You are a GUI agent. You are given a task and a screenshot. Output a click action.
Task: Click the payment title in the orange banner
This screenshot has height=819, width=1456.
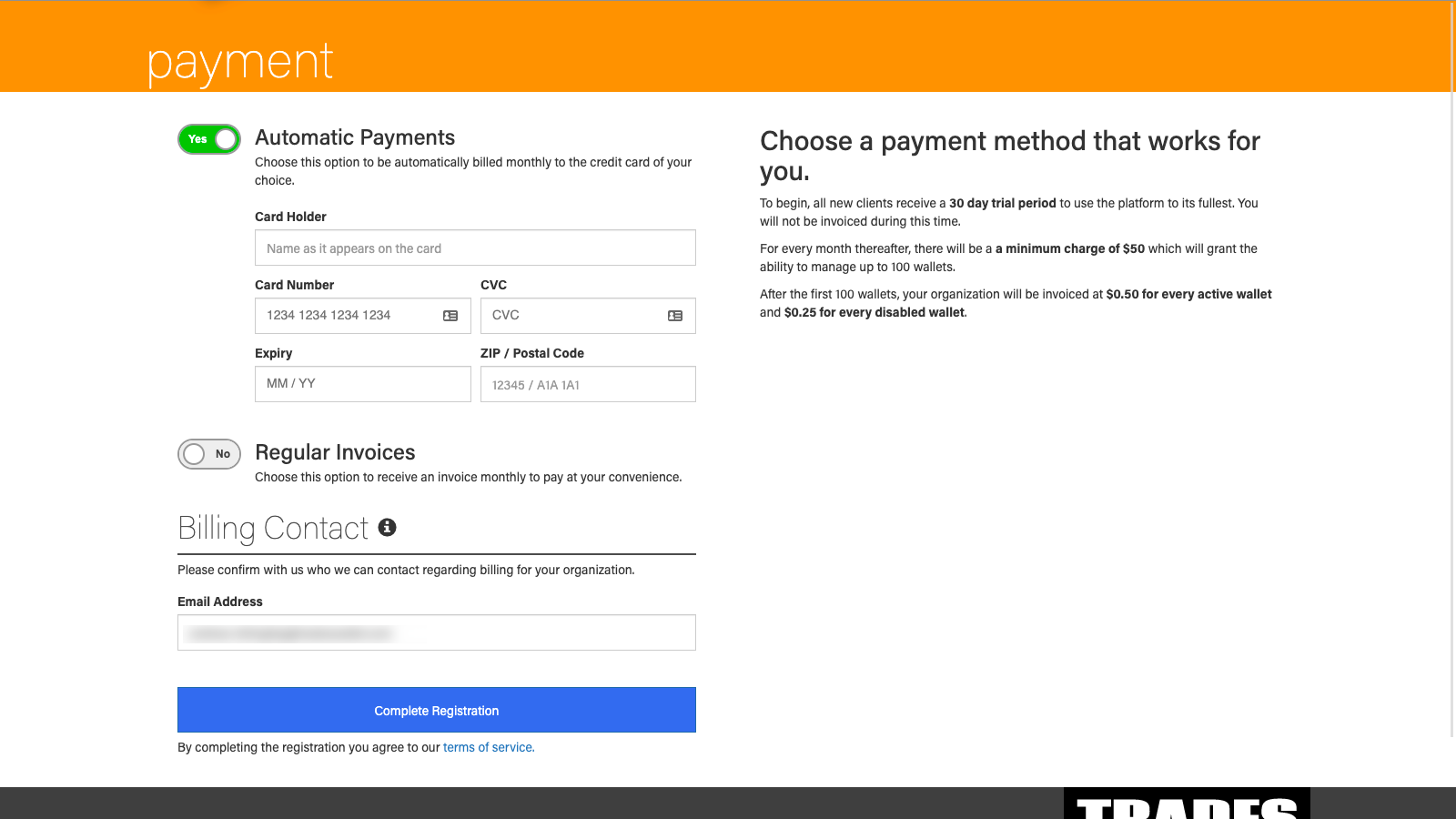pyautogui.click(x=240, y=63)
